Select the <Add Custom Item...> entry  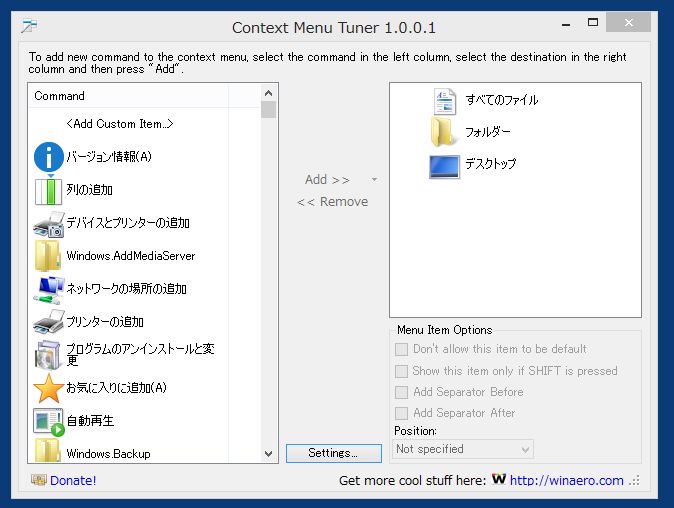(x=119, y=124)
